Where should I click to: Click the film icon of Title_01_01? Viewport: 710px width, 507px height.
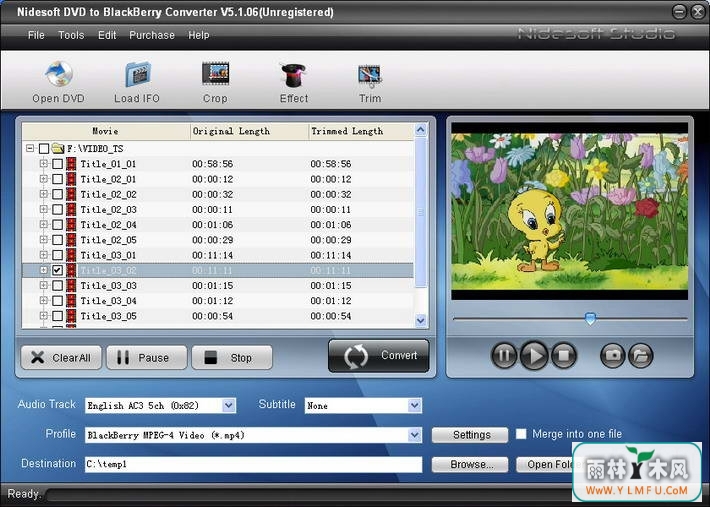pos(71,164)
